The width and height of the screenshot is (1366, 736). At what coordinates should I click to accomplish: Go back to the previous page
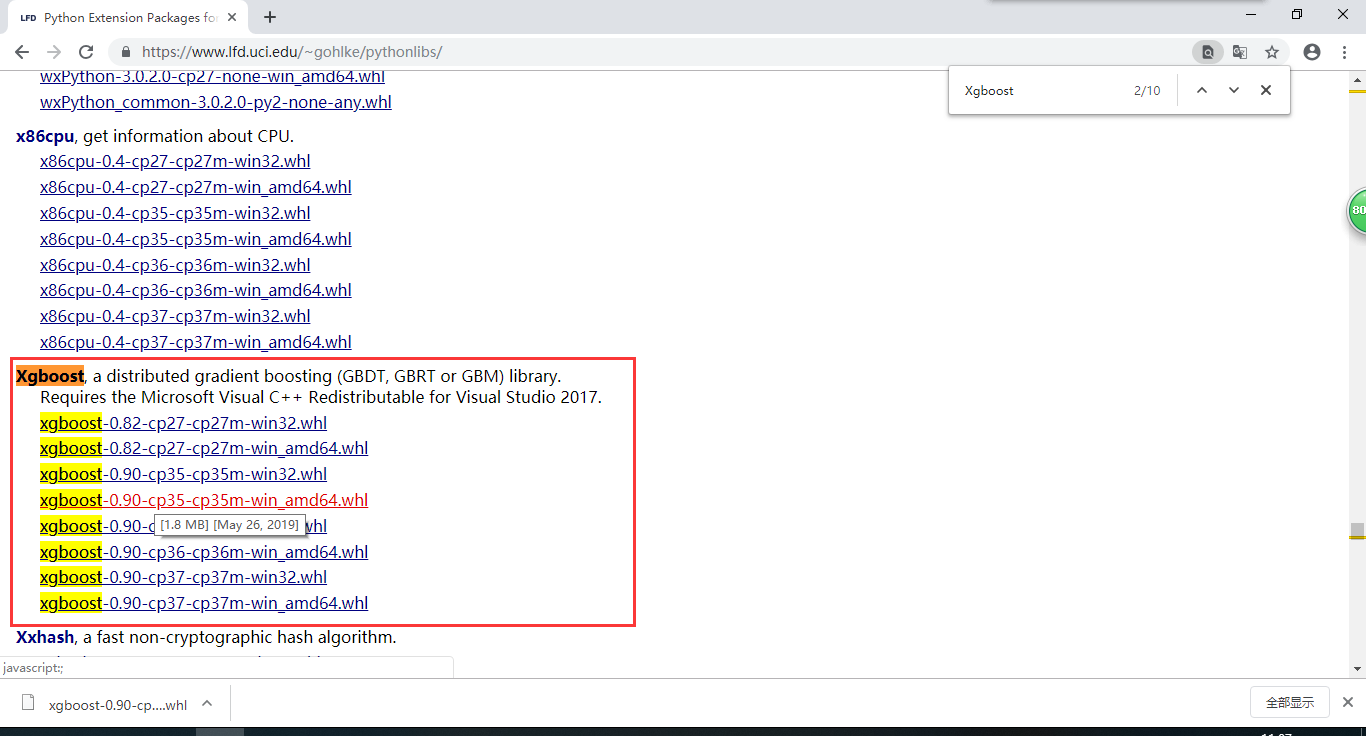click(22, 52)
